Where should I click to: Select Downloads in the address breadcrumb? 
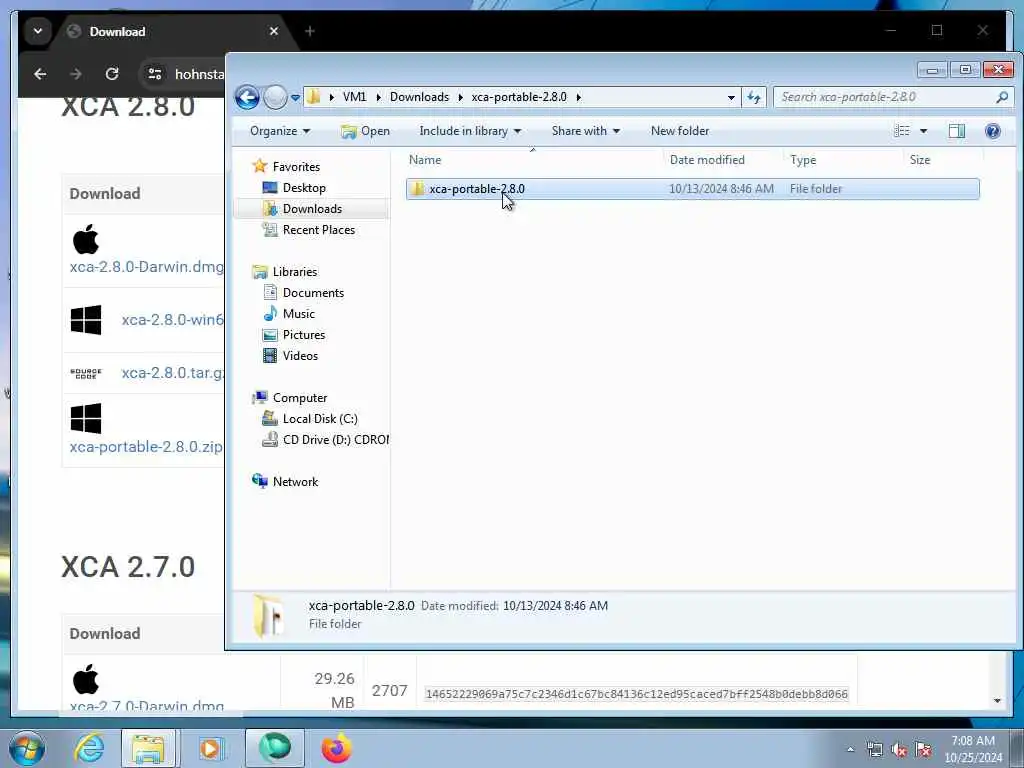tap(419, 97)
